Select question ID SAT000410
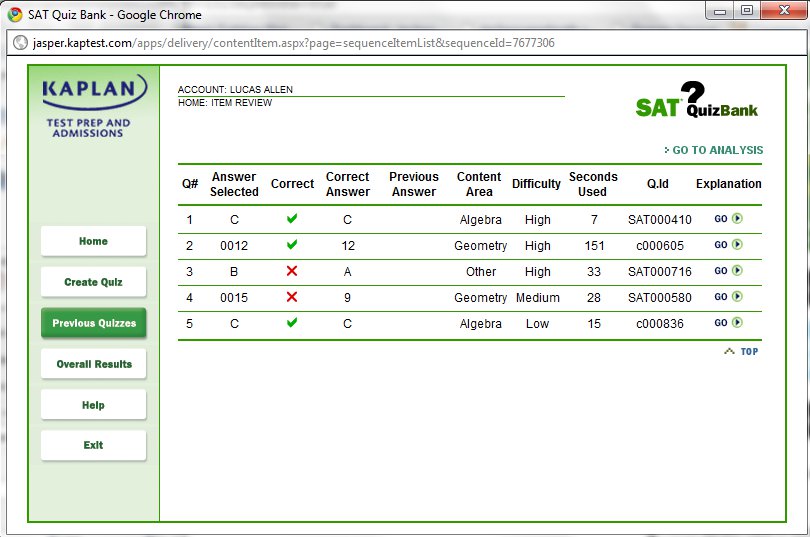The image size is (810, 537). (660, 220)
